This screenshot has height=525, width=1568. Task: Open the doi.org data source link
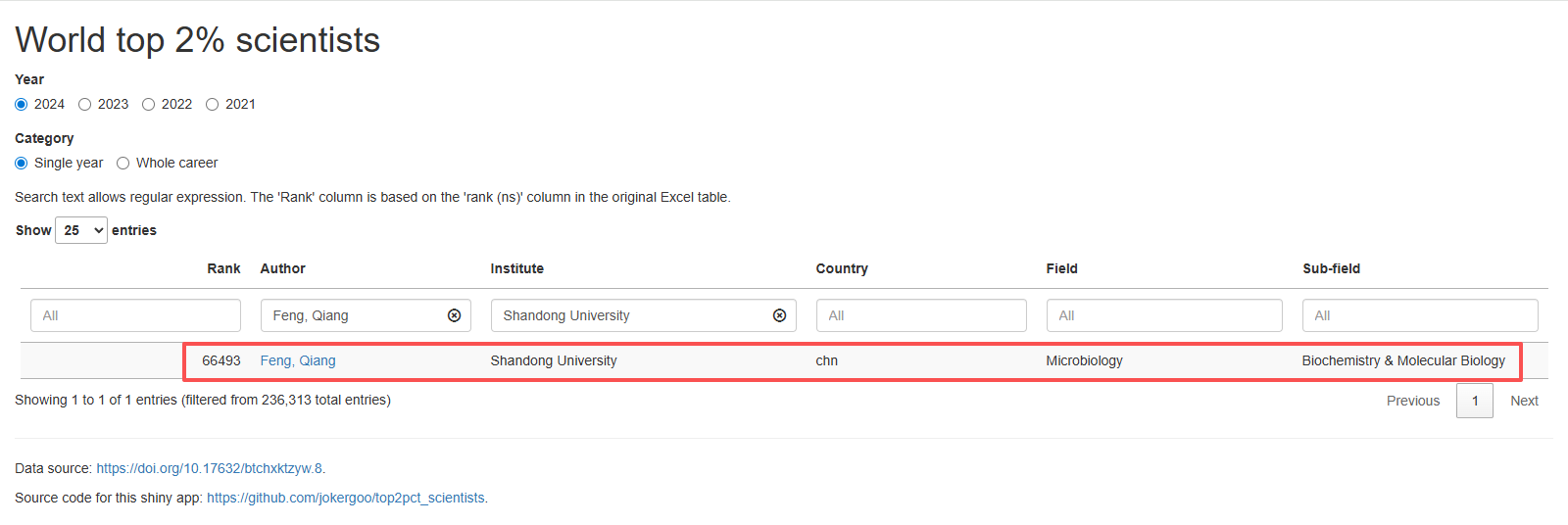[x=210, y=468]
